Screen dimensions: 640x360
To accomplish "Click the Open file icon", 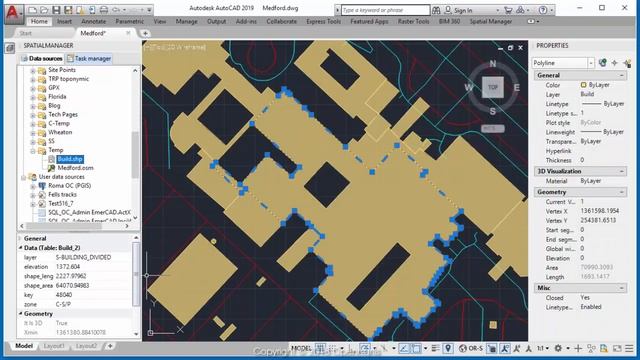I will [x=44, y=10].
